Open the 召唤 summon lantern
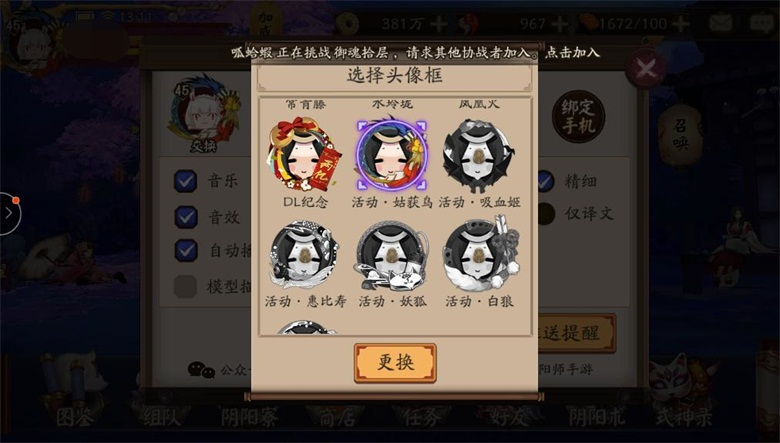The width and height of the screenshot is (780, 443). pyautogui.click(x=680, y=135)
